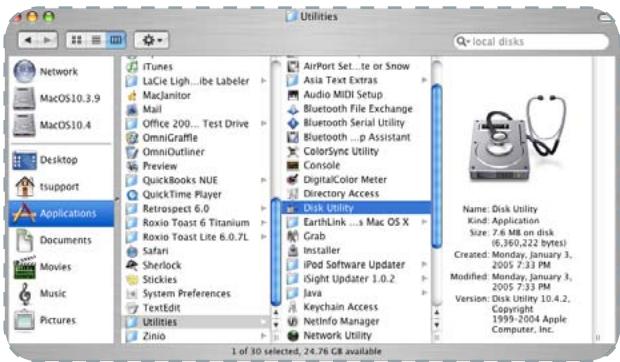The height and width of the screenshot is (362, 620).
Task: Select iSight Updater 1.0.2 folder
Action: tap(341, 279)
